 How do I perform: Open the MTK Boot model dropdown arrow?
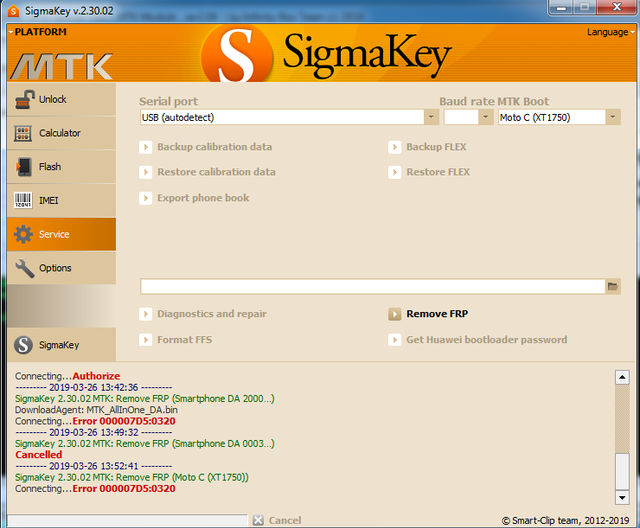tap(613, 118)
